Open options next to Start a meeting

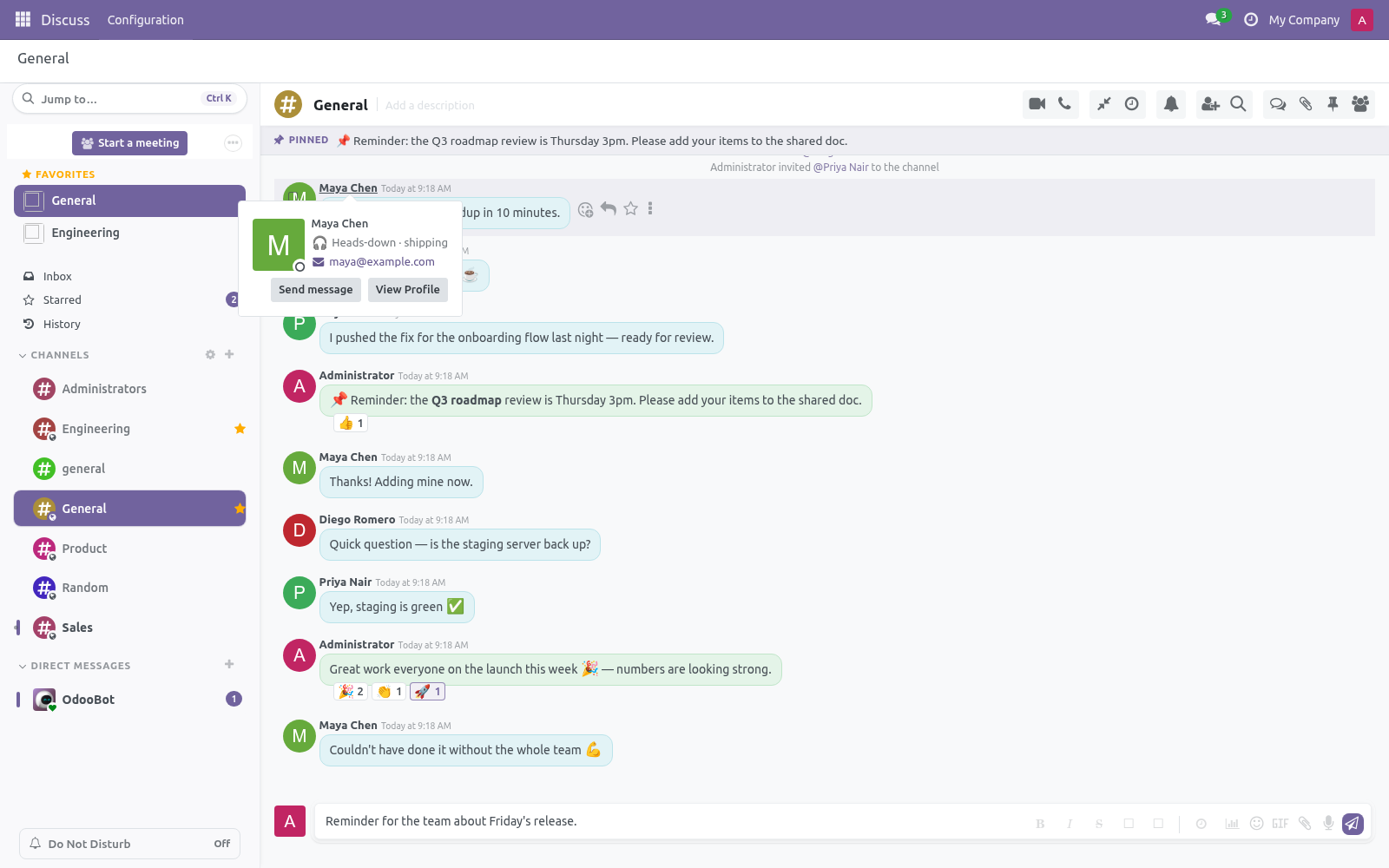point(233,143)
